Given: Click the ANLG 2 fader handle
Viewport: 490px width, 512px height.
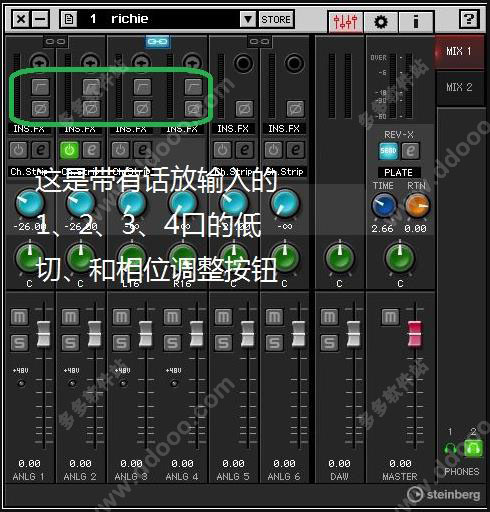Looking at the screenshot, I should pyautogui.click(x=95, y=333).
